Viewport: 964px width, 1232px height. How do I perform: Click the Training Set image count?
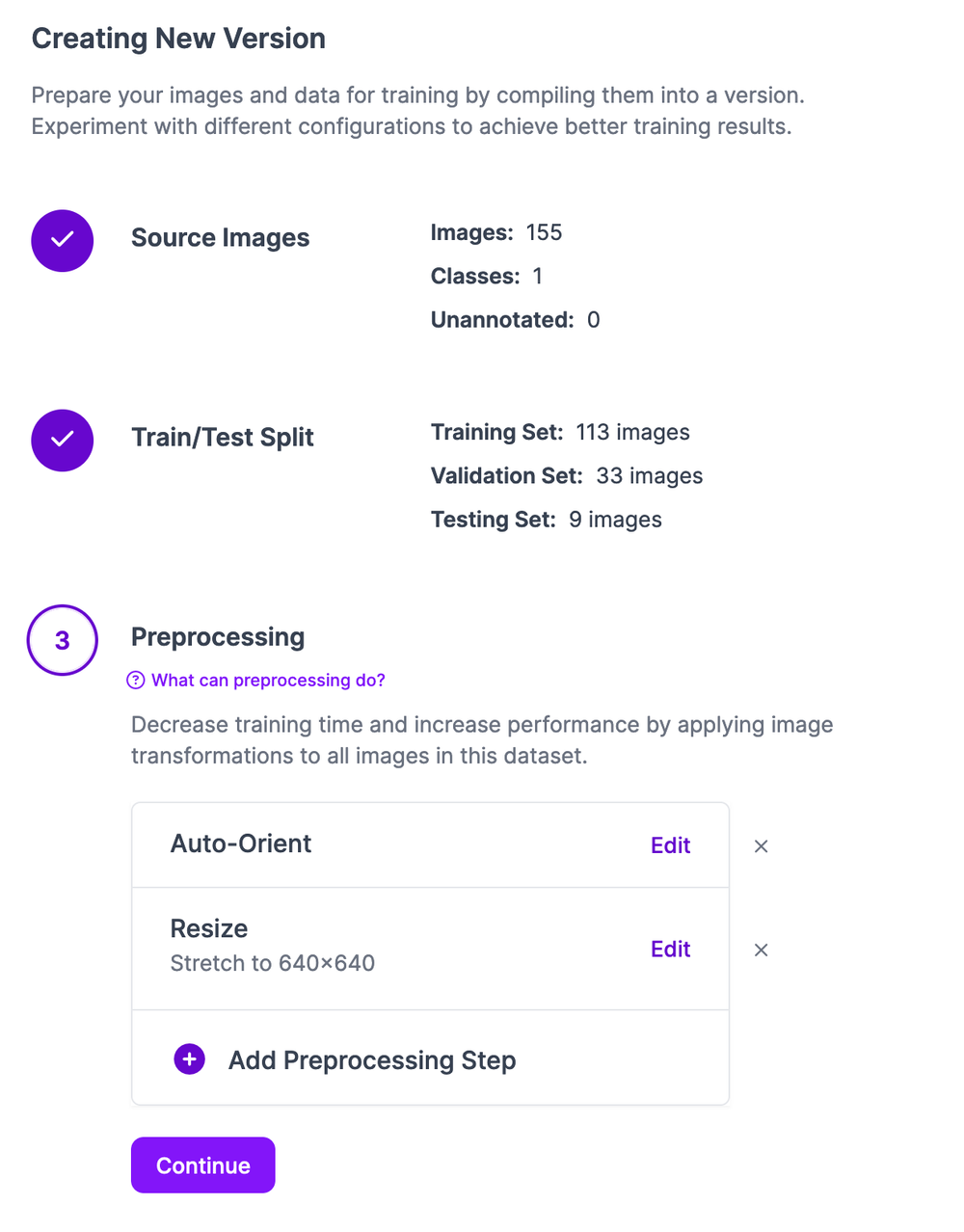coord(632,433)
